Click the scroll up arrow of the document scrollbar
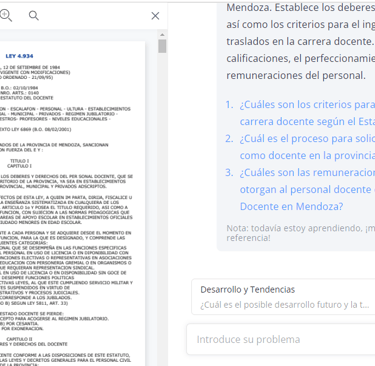Screen dimensions: 375x366 click(x=162, y=35)
